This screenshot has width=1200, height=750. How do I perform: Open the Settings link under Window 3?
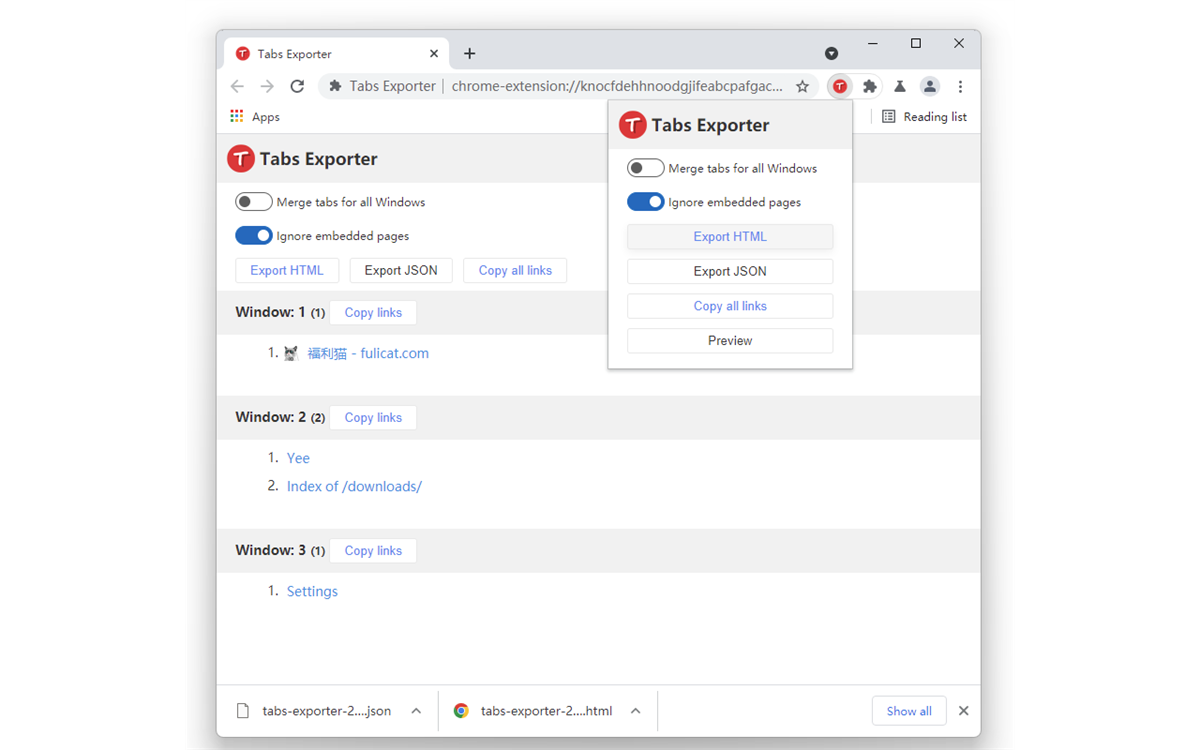pyautogui.click(x=312, y=591)
